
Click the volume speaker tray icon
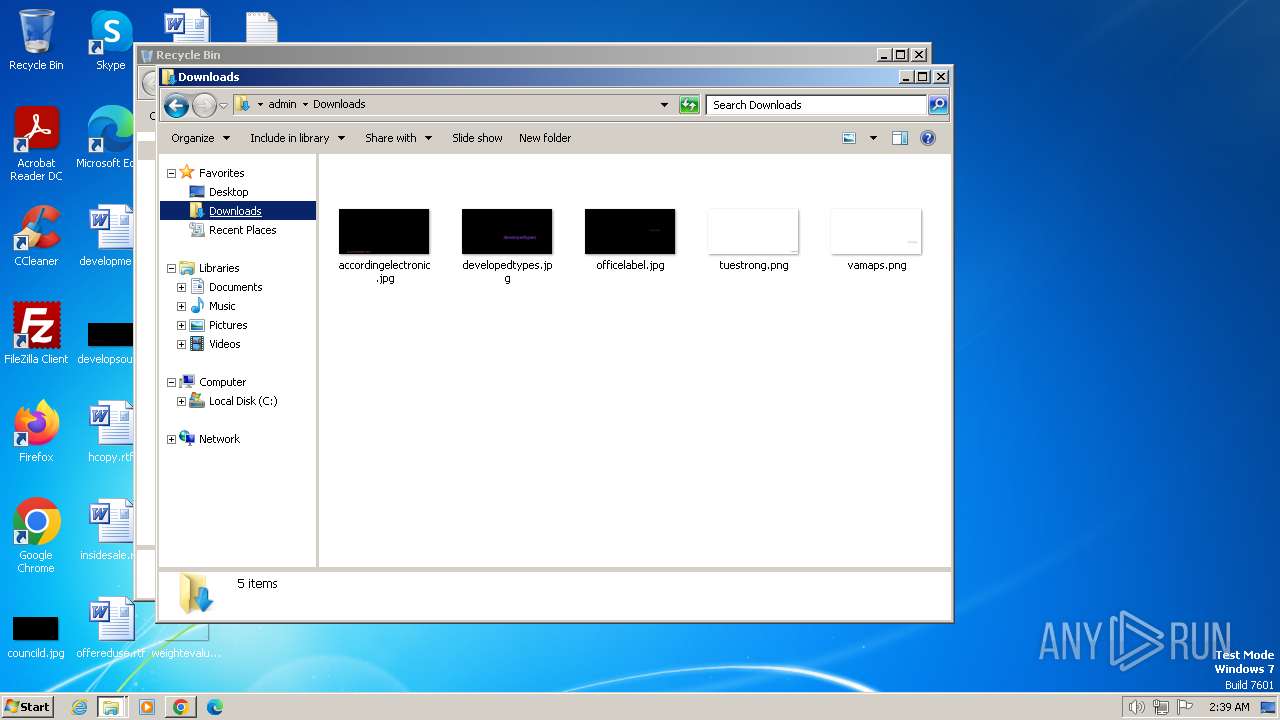(1136, 707)
